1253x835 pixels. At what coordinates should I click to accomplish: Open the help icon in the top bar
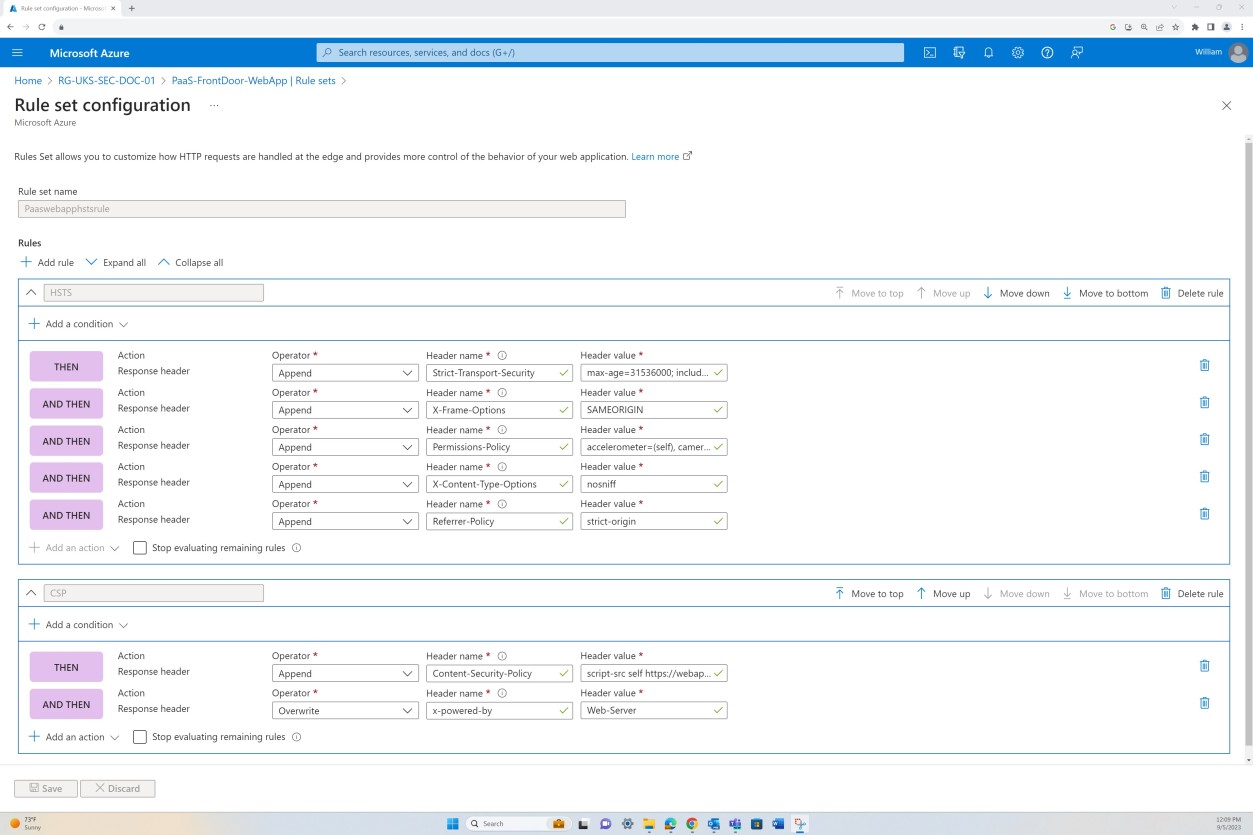(1047, 52)
